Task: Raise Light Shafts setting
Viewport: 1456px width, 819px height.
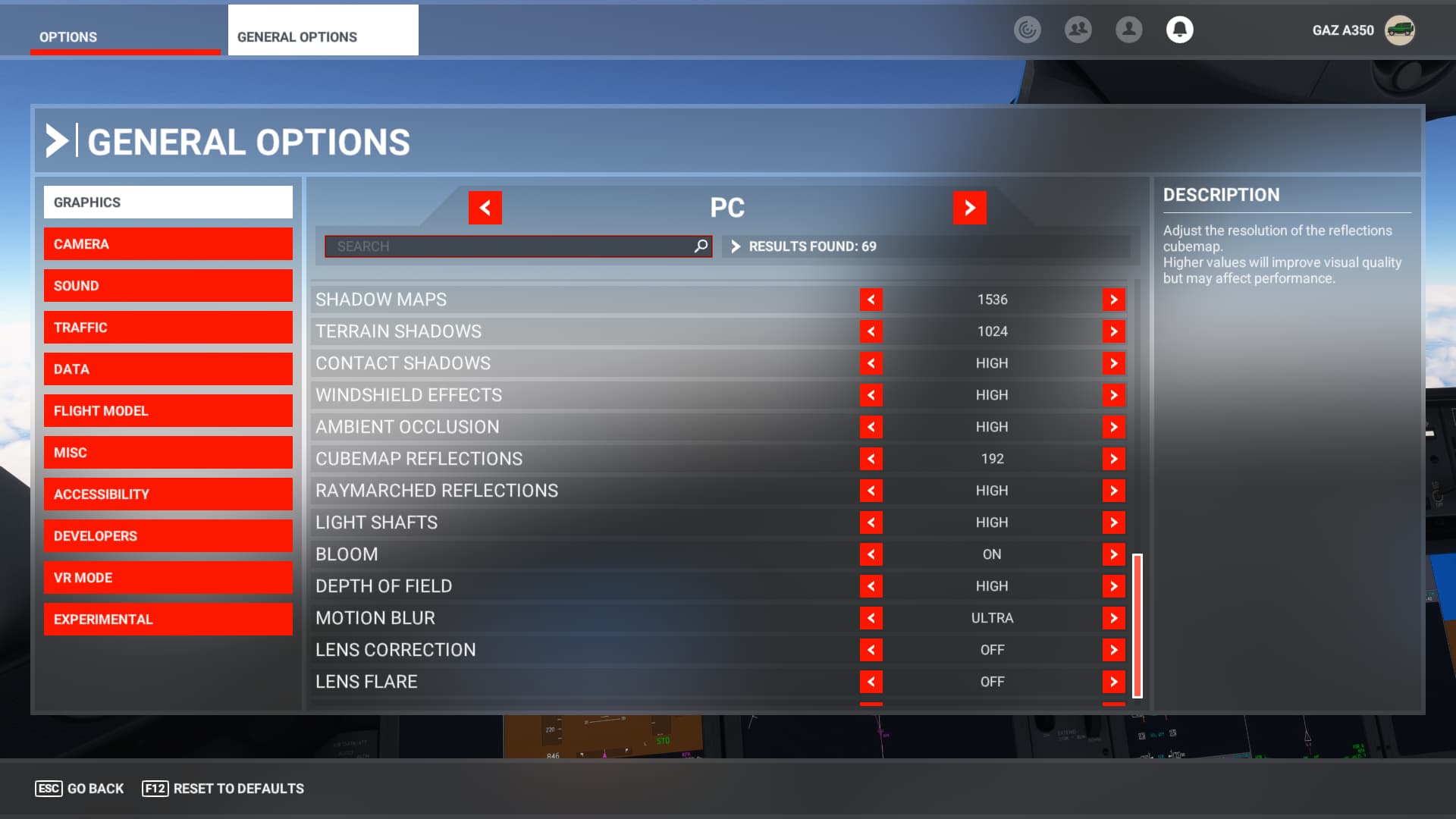Action: [1113, 522]
